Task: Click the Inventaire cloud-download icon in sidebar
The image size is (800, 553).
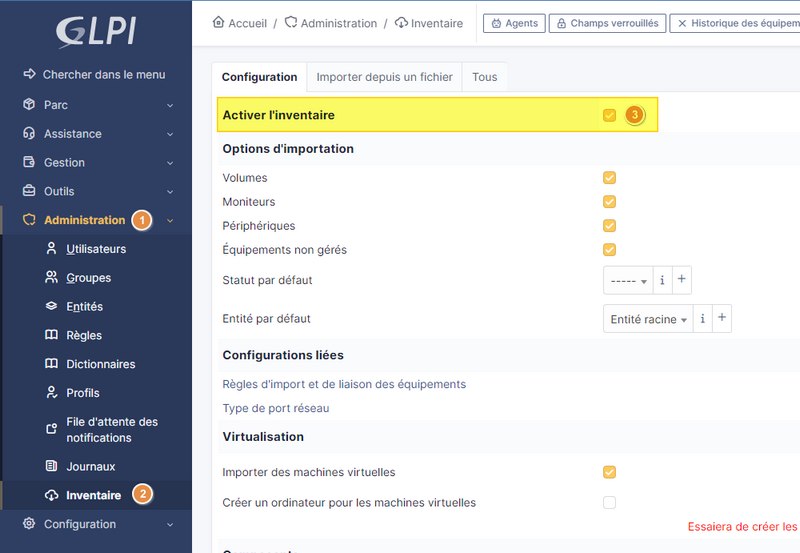Action: [x=51, y=495]
